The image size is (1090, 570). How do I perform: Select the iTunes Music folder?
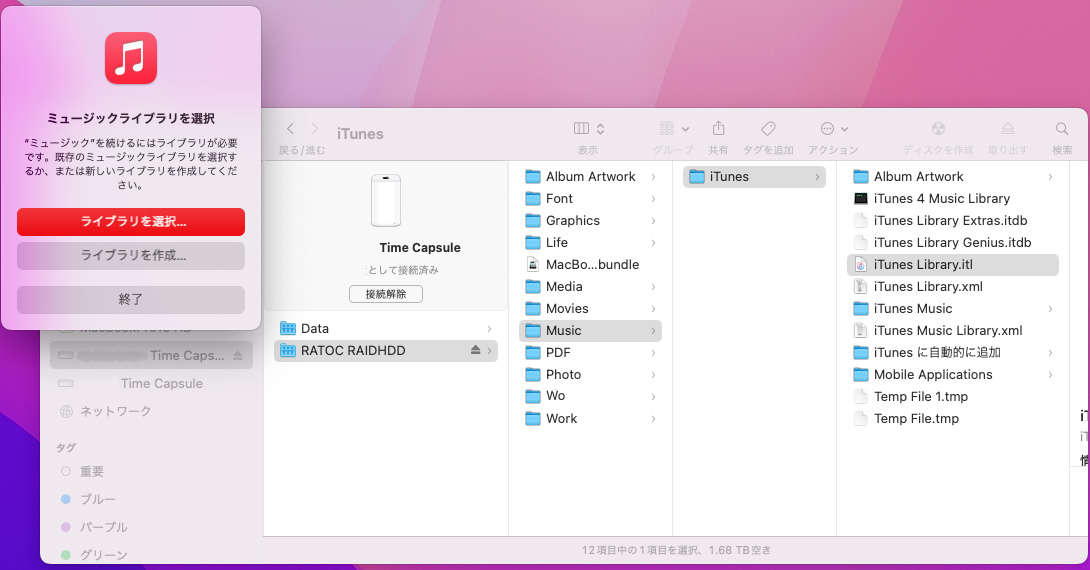(x=952, y=309)
